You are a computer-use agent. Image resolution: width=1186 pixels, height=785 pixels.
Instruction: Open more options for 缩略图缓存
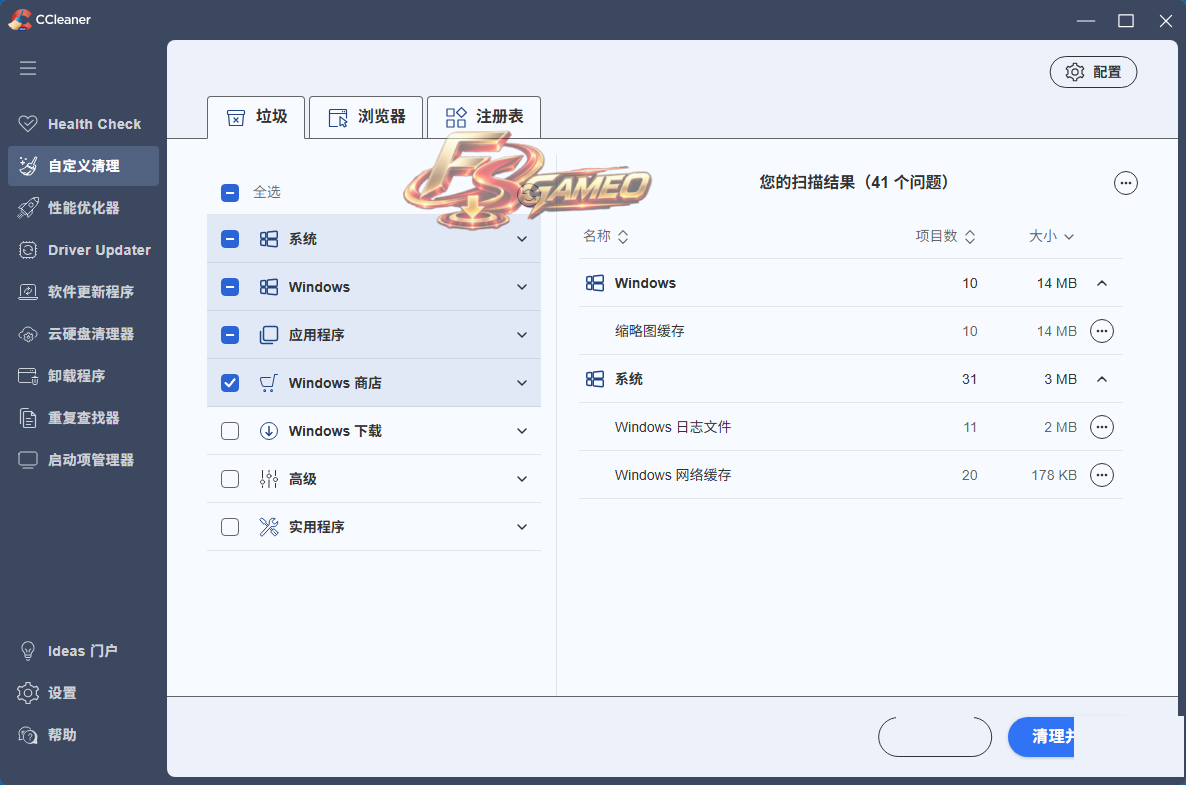point(1102,331)
